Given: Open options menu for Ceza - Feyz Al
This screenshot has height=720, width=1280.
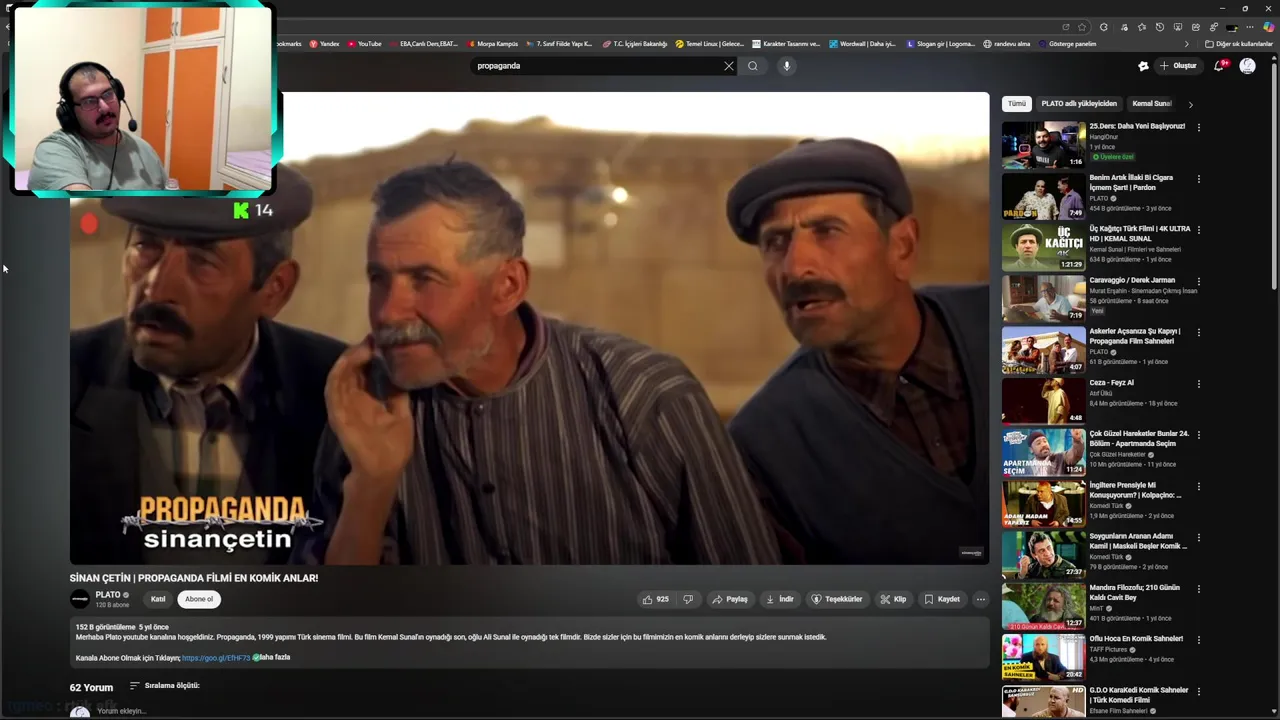Looking at the screenshot, I should [1198, 384].
